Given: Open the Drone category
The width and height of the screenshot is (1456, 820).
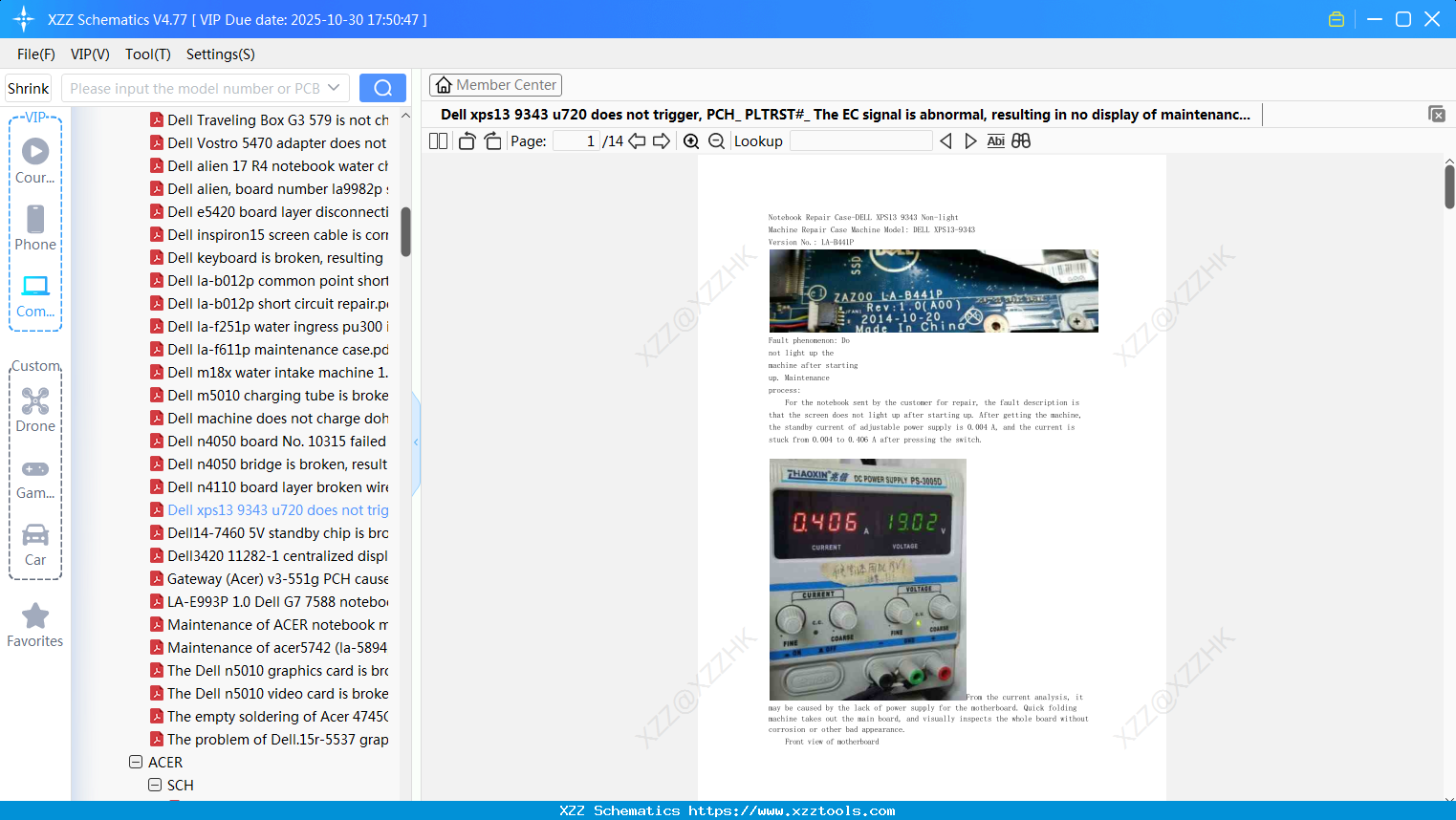Looking at the screenshot, I should (35, 410).
